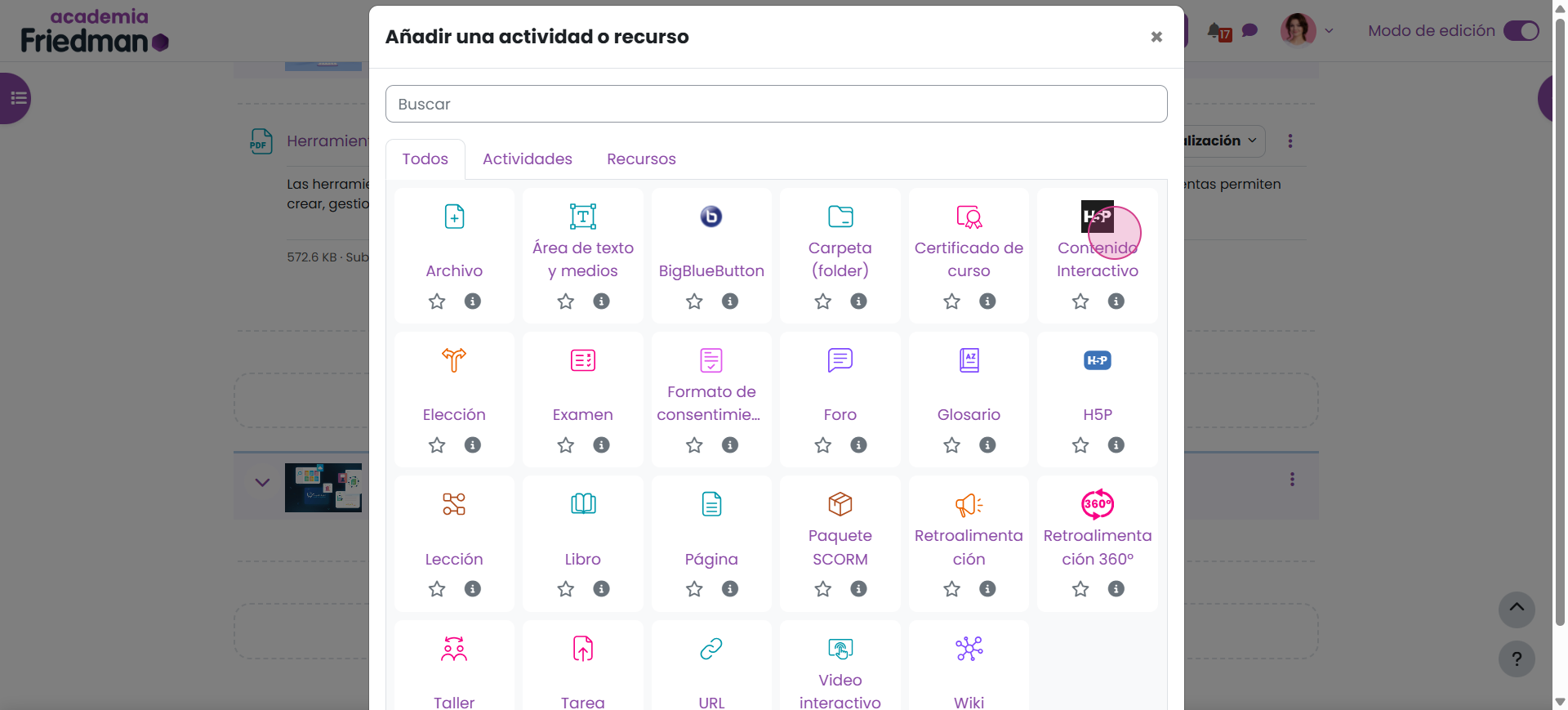Select the Formato de consentimiento icon
The height and width of the screenshot is (710, 1568).
(x=711, y=360)
